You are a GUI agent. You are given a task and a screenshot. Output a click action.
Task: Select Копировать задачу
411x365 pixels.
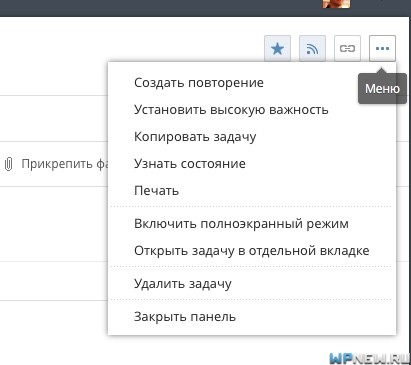tap(195, 137)
